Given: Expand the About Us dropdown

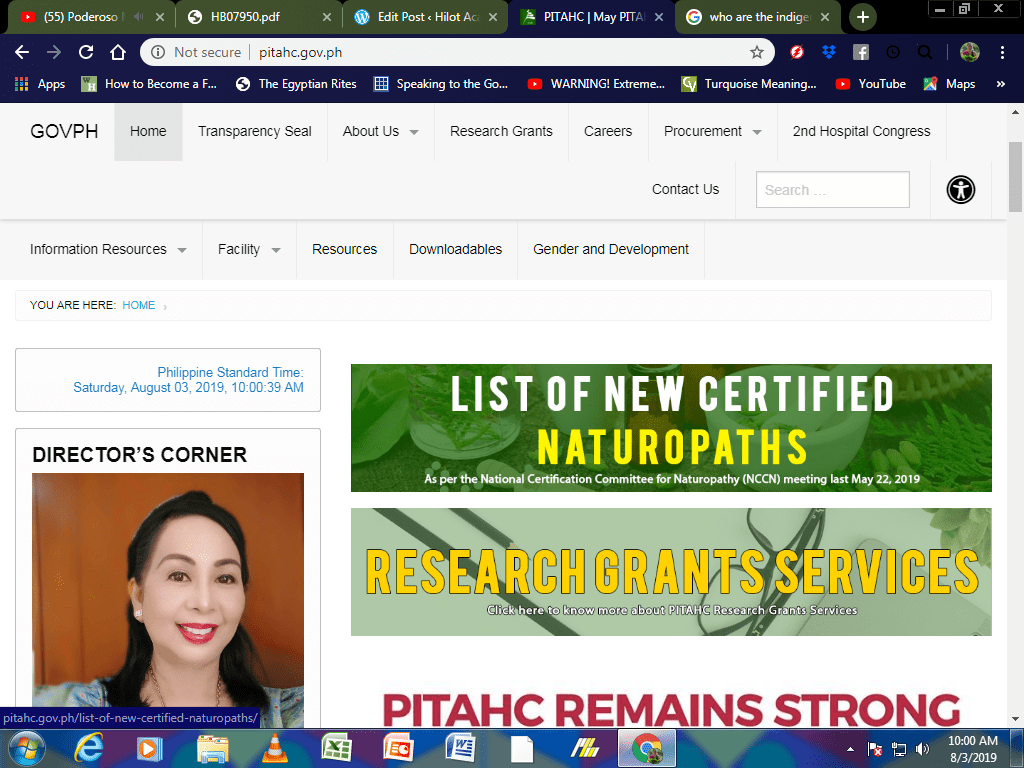Looking at the screenshot, I should tap(373, 131).
